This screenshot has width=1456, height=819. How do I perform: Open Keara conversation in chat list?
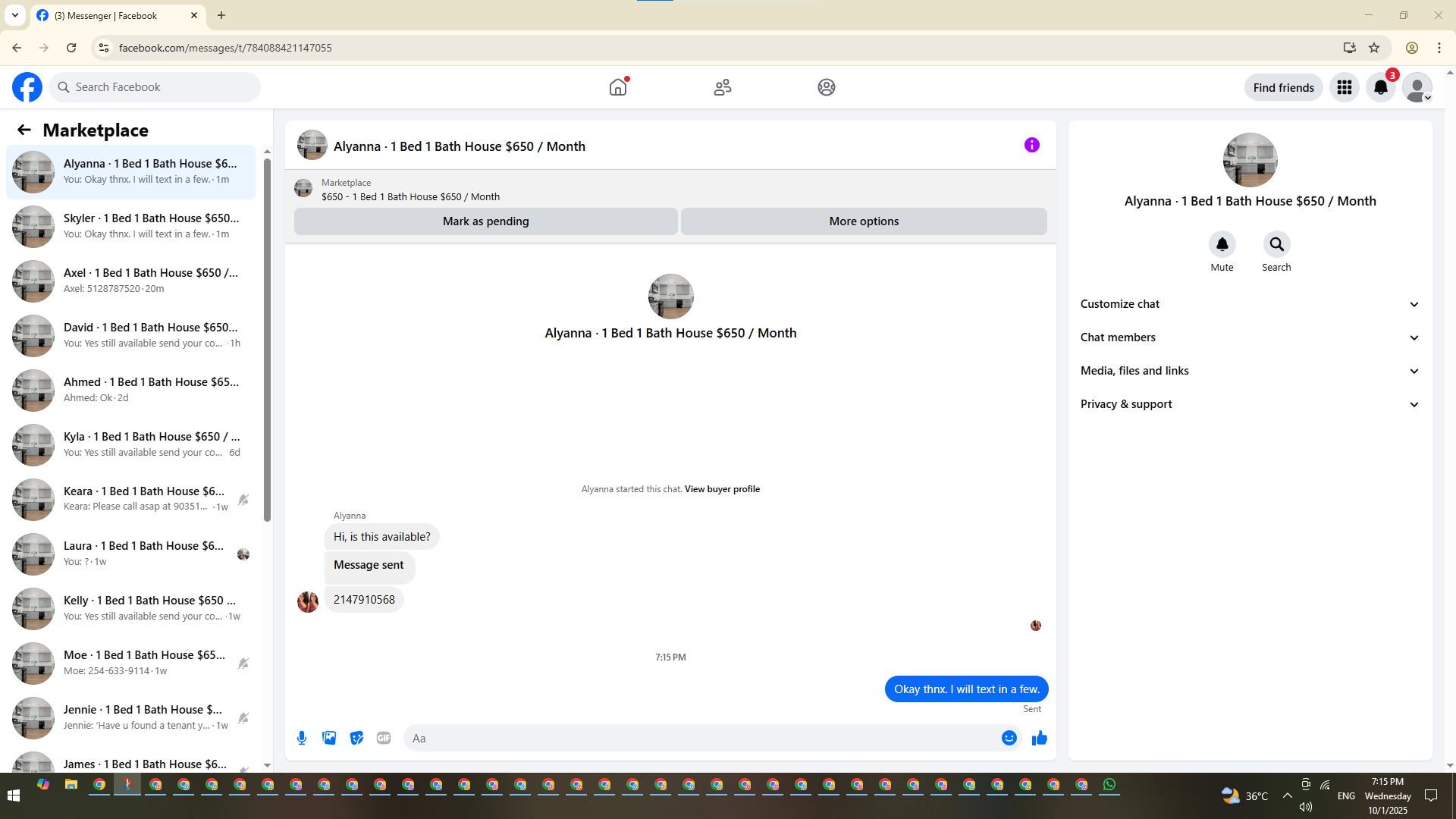(x=131, y=500)
